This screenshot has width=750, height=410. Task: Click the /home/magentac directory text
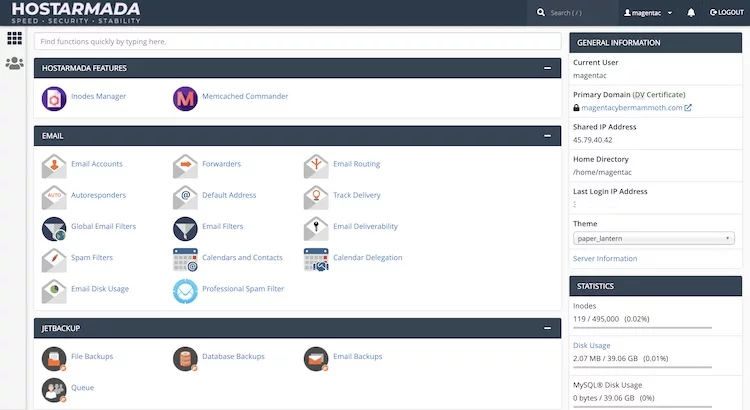click(602, 172)
